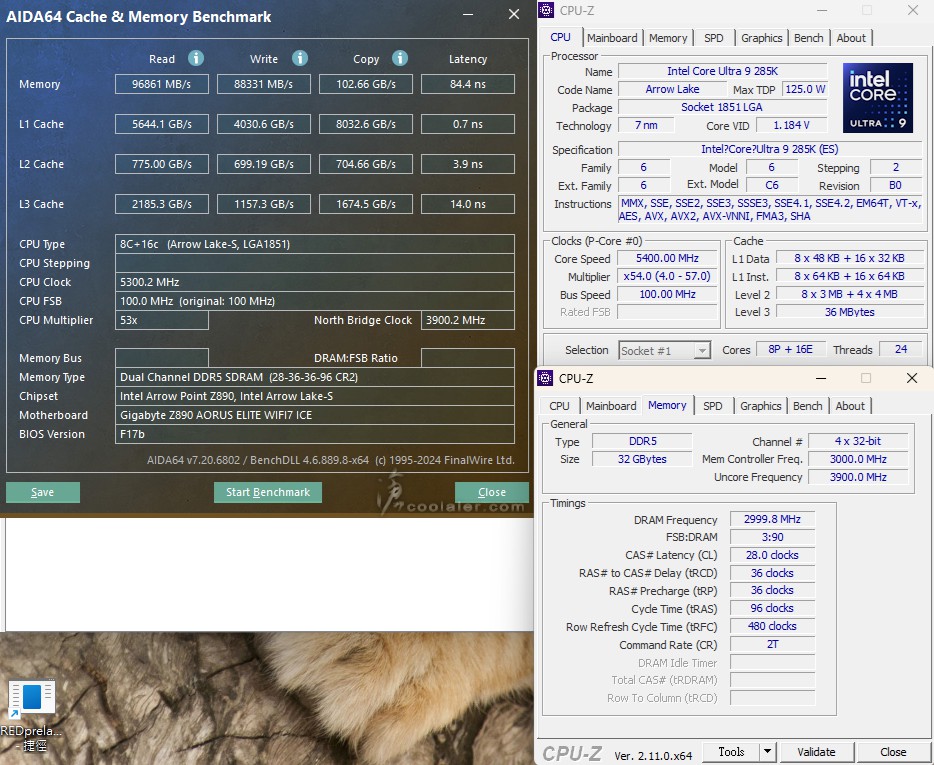This screenshot has height=765, width=934.
Task: Click the Code Name value Arrow Lake
Action: click(673, 89)
